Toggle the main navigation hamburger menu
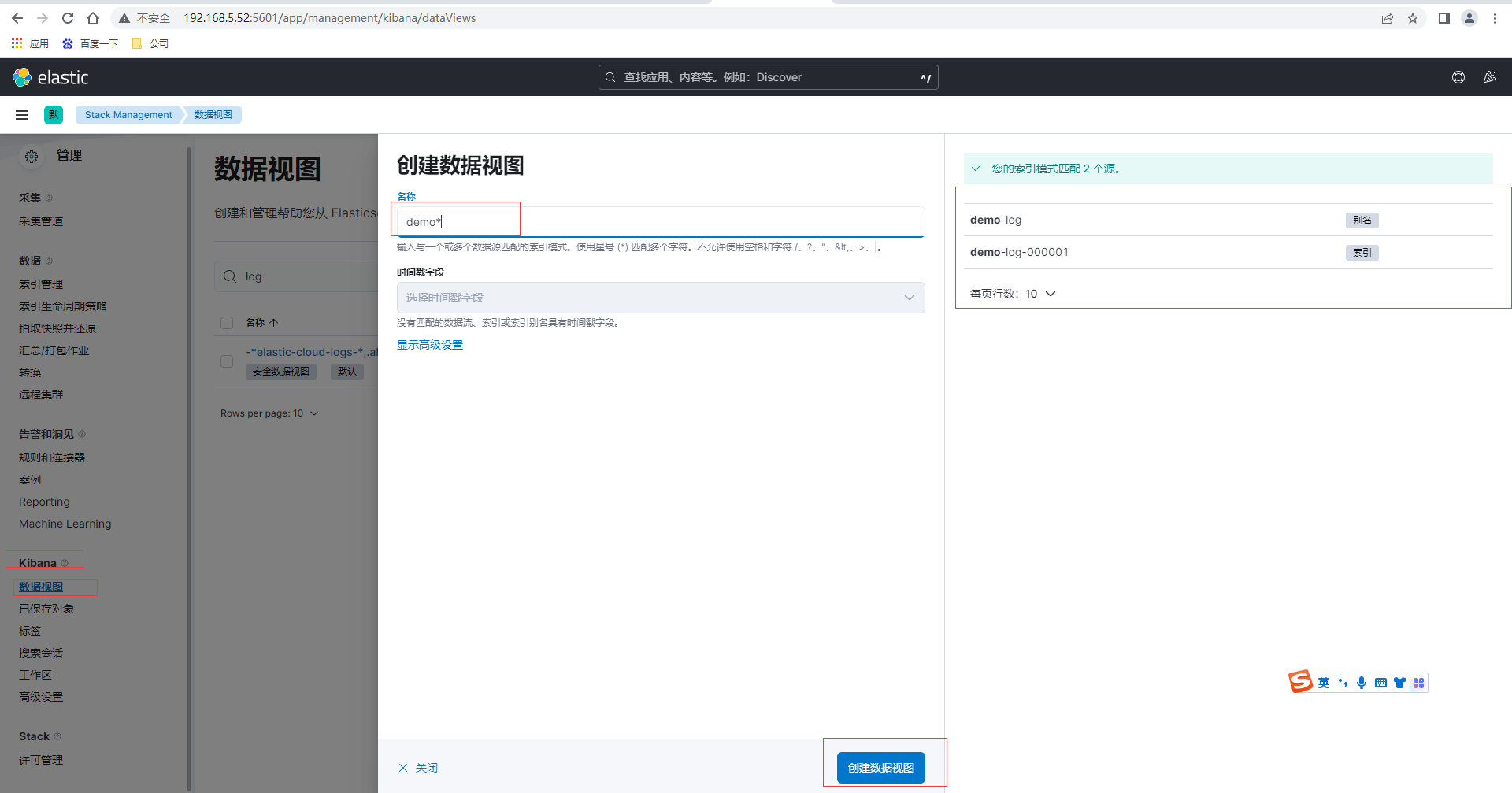Image resolution: width=1512 pixels, height=793 pixels. (22, 115)
